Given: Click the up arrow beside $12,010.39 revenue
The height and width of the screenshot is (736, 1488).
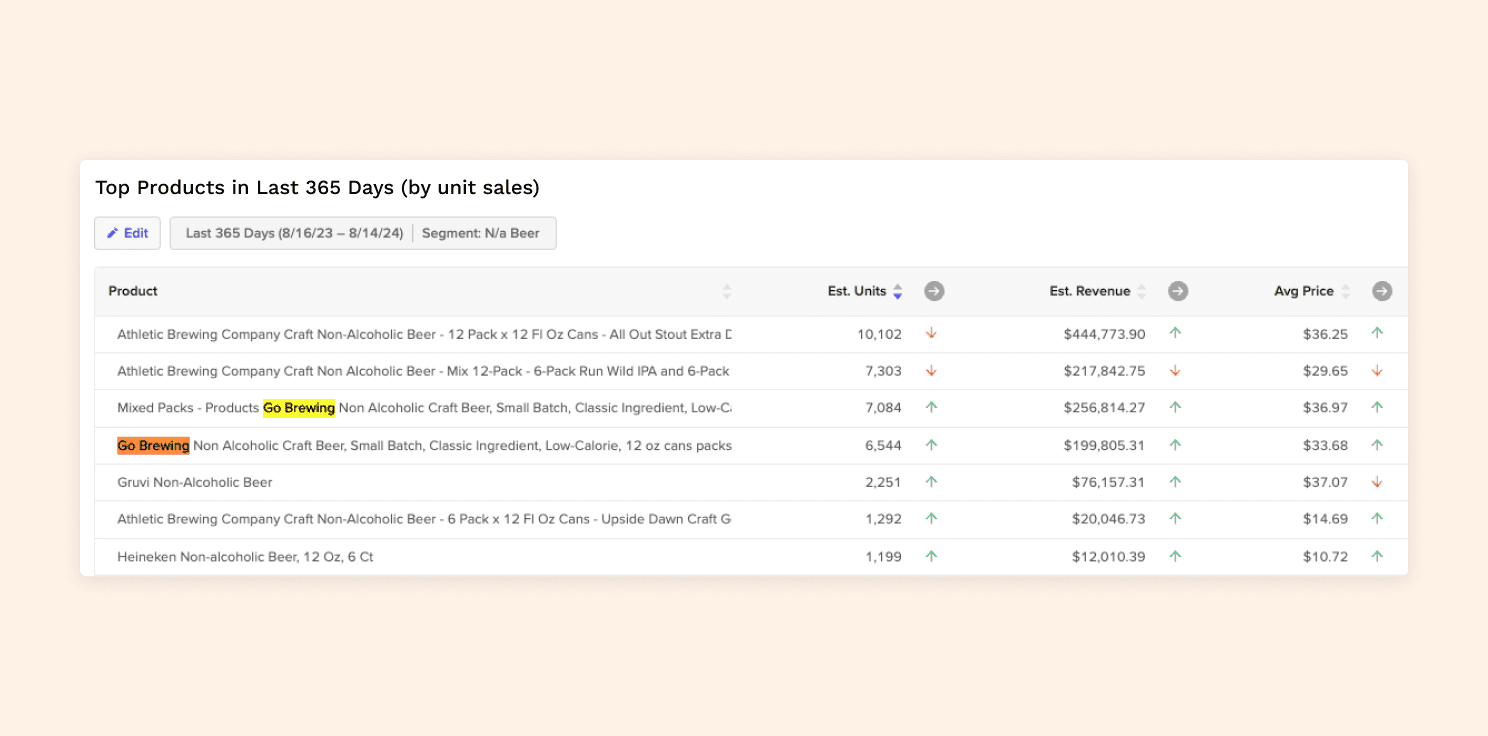Looking at the screenshot, I should point(1175,556).
